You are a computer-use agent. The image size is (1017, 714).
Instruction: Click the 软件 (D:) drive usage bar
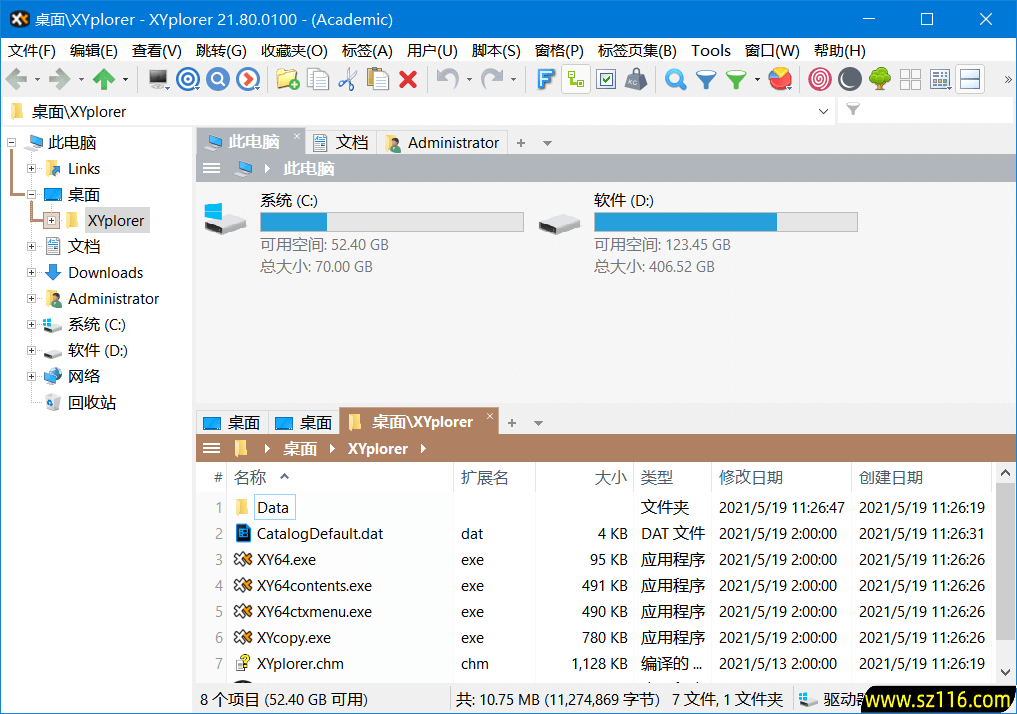[x=725, y=222]
